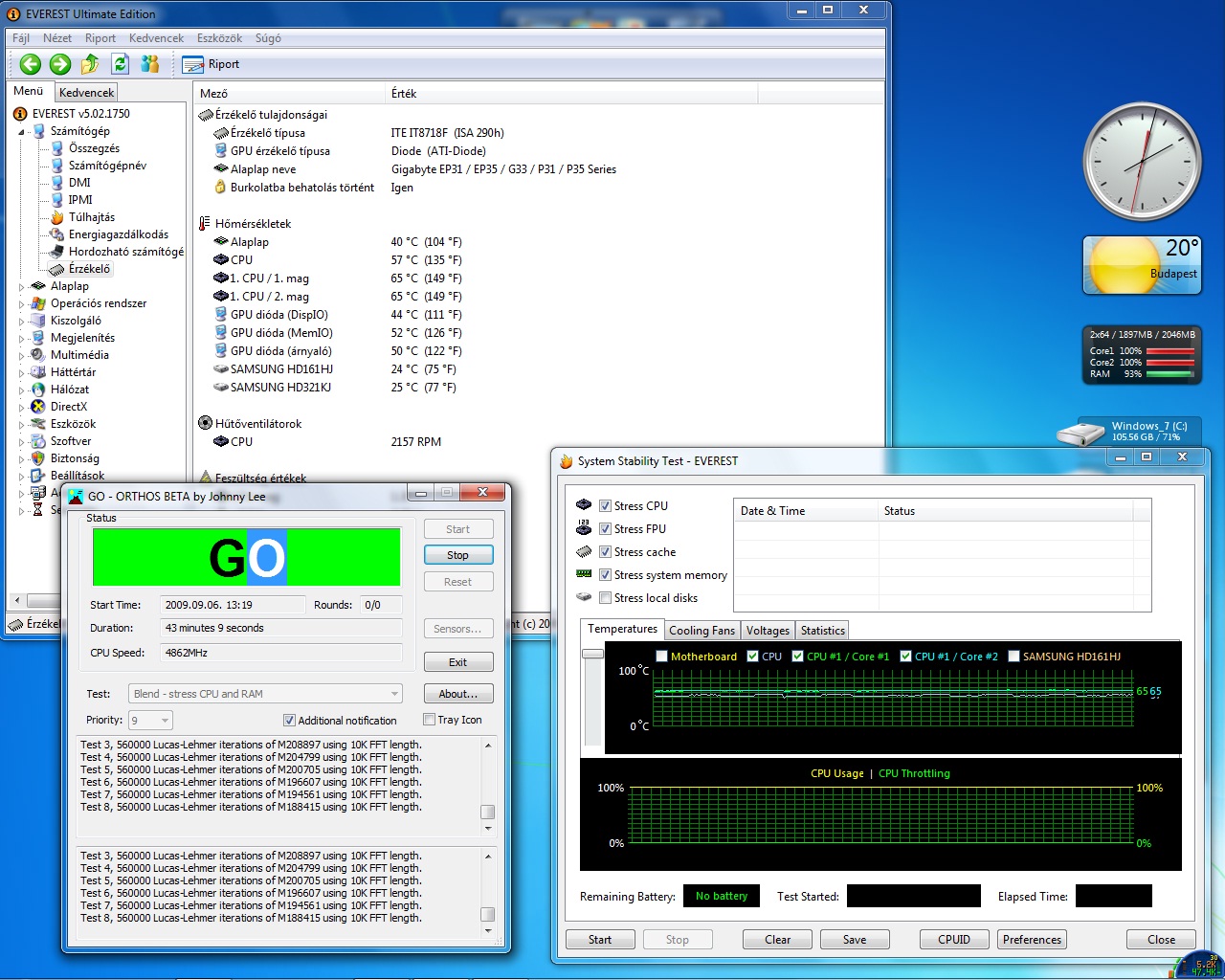Switch to the Statistics tab
This screenshot has height=980, width=1225.
823,631
